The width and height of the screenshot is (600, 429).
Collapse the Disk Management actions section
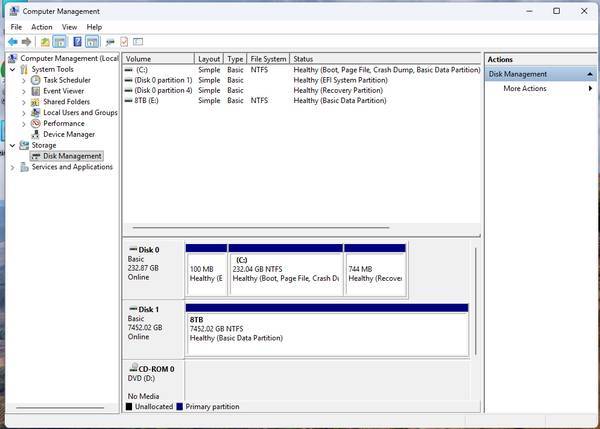(x=590, y=74)
